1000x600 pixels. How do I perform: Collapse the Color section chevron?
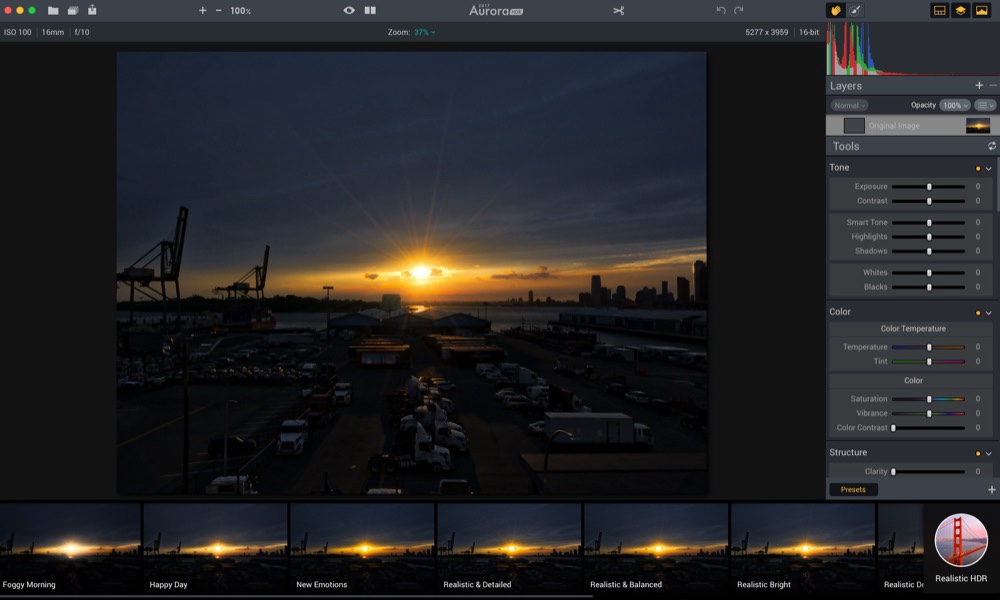coord(989,312)
